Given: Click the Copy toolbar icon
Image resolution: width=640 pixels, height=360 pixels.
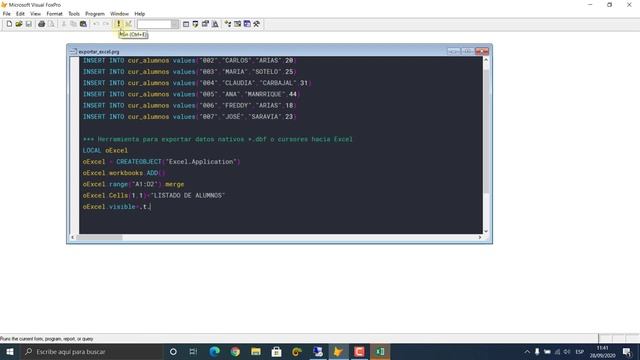Looking at the screenshot, I should coord(73,24).
